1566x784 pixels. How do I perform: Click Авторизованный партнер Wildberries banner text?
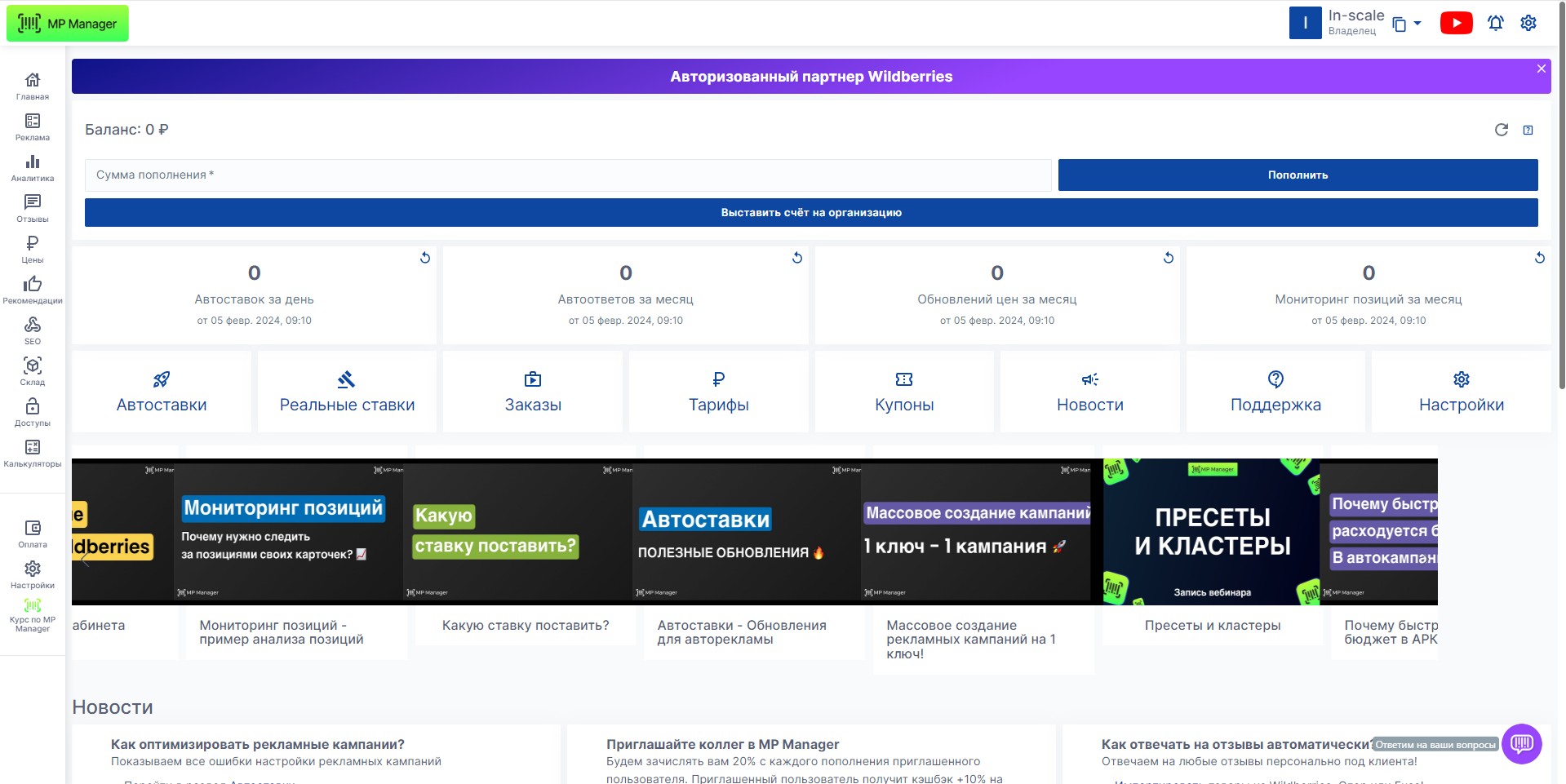tap(811, 77)
